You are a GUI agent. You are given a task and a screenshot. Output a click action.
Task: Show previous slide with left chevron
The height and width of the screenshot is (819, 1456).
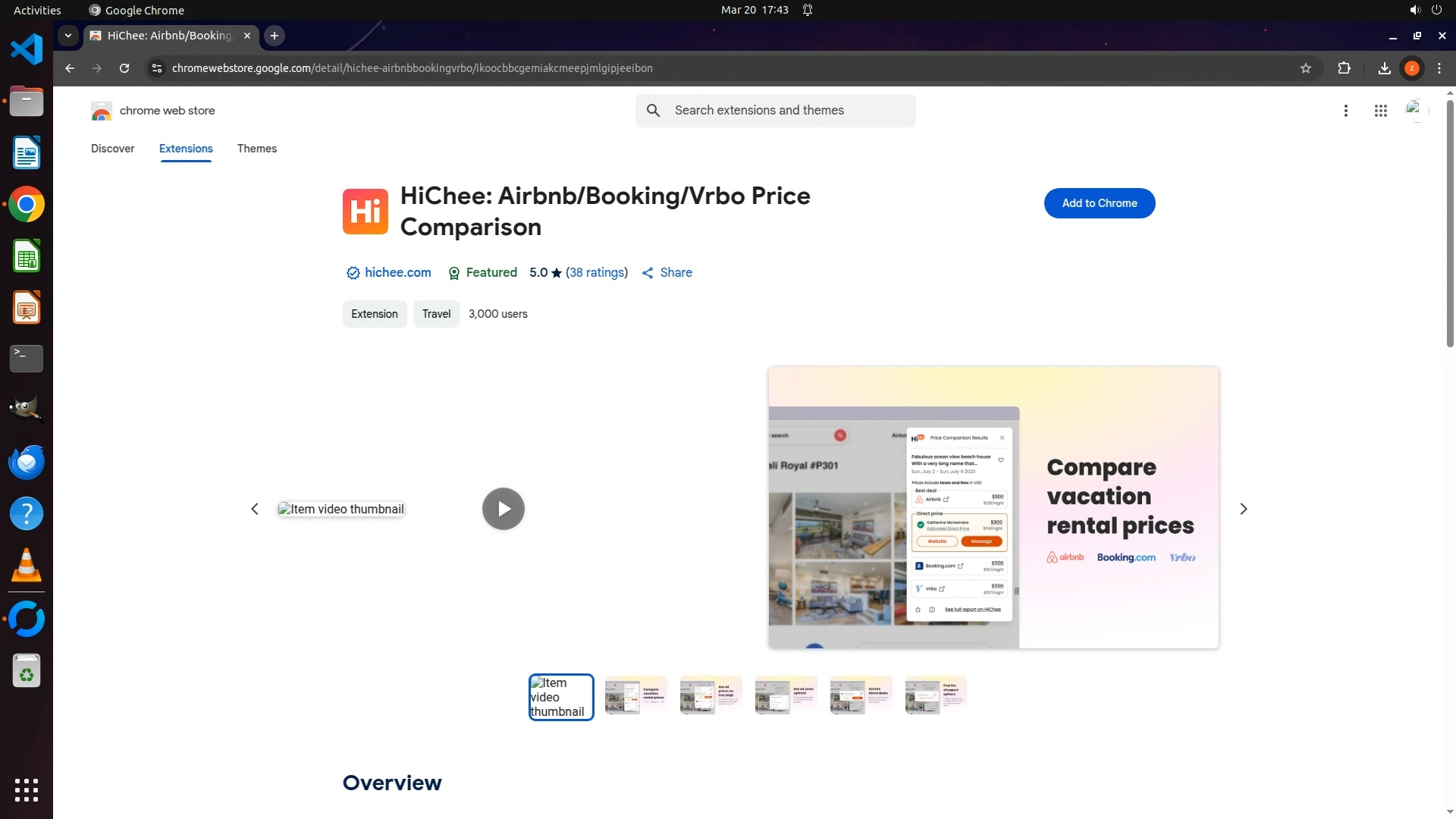point(255,509)
